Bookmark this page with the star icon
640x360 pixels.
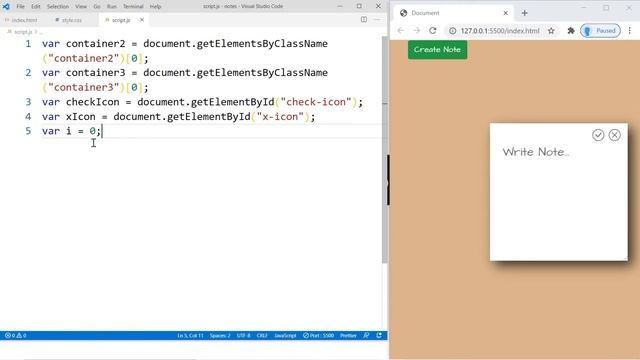coord(551,31)
